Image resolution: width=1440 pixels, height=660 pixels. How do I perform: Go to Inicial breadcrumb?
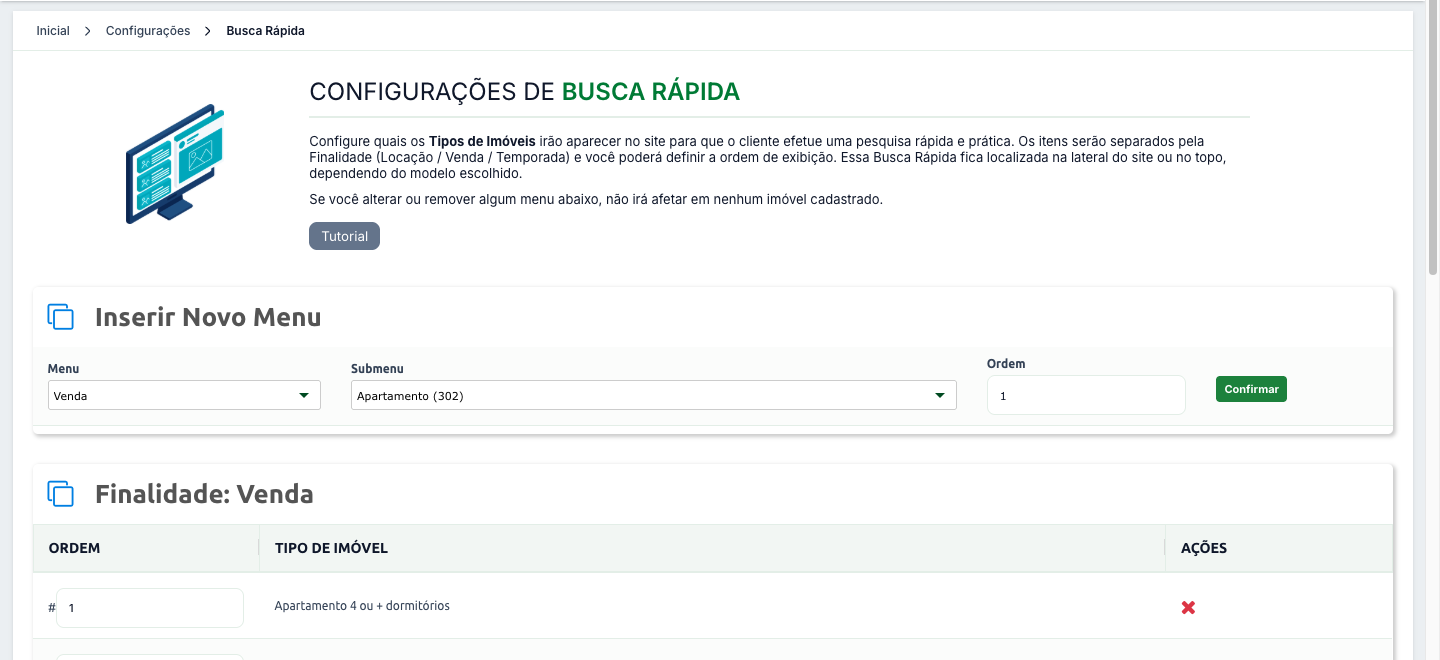click(53, 31)
